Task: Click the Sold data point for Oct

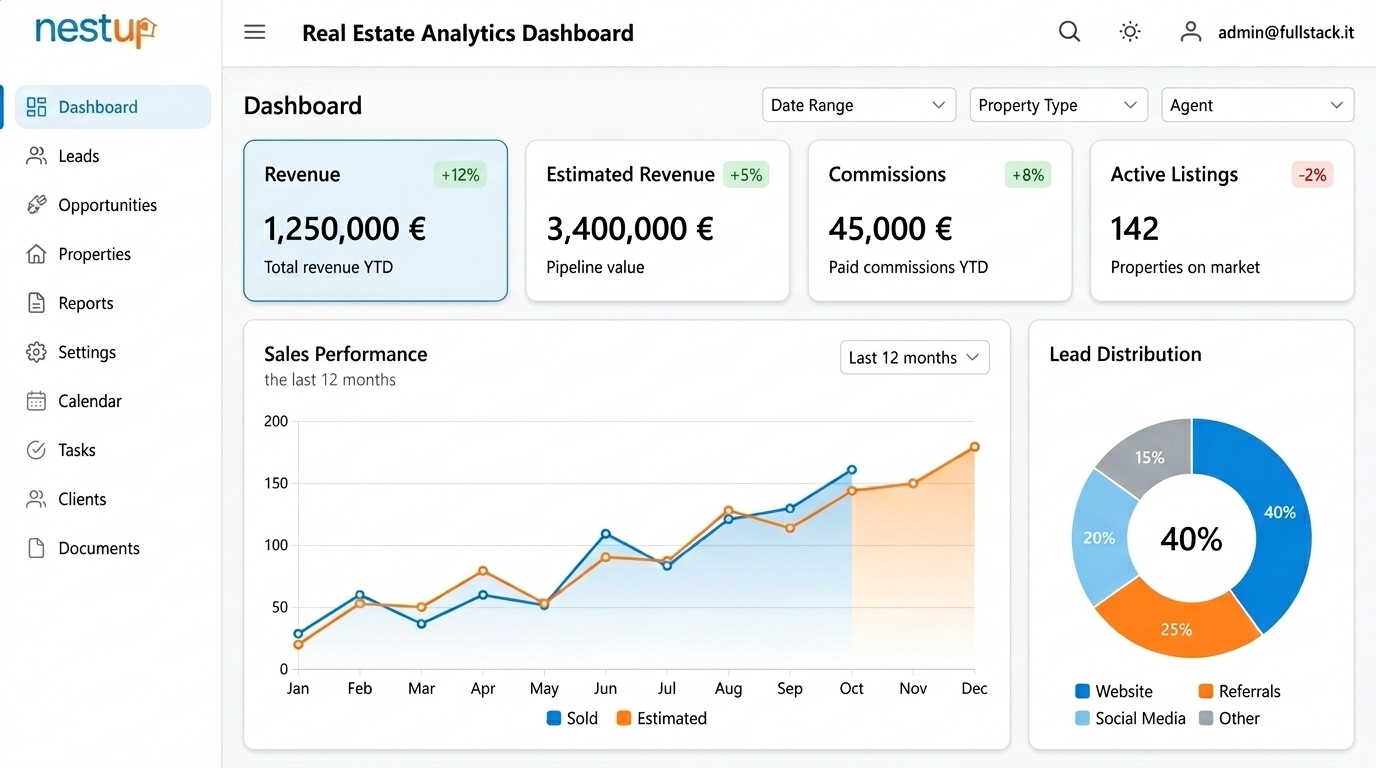Action: pyautogui.click(x=852, y=469)
